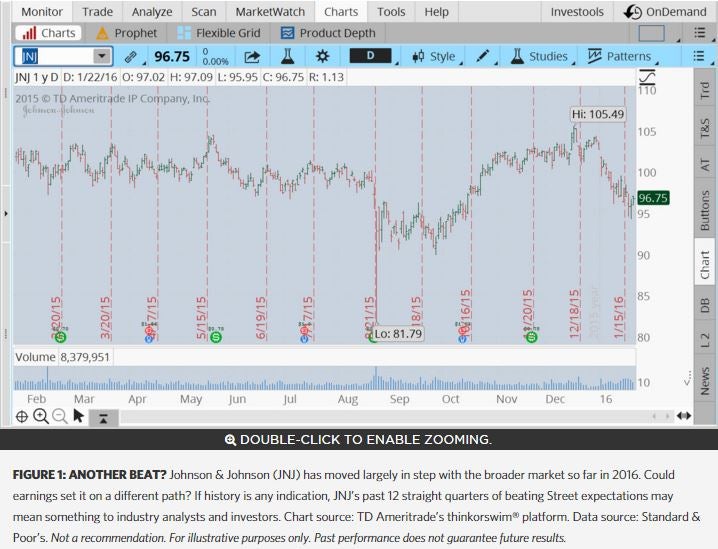Select the Charts sub-tab
718x549 pixels.
click(x=49, y=33)
